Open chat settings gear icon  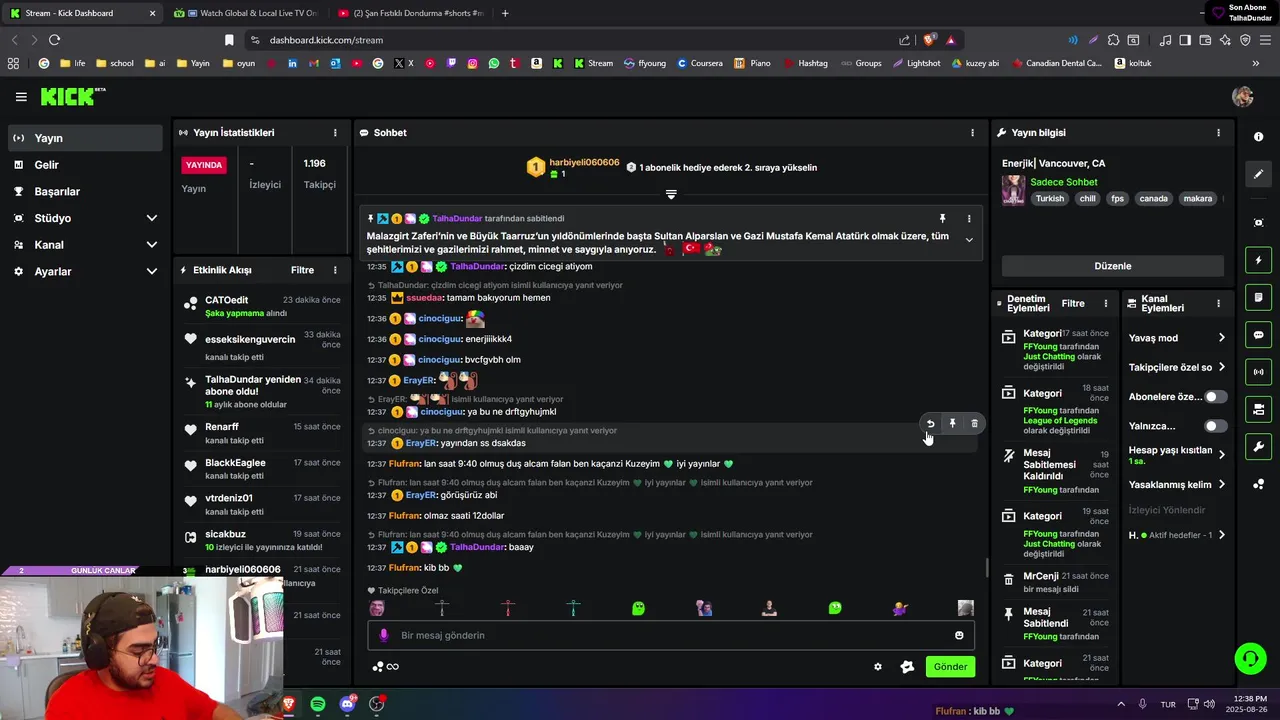click(x=878, y=667)
